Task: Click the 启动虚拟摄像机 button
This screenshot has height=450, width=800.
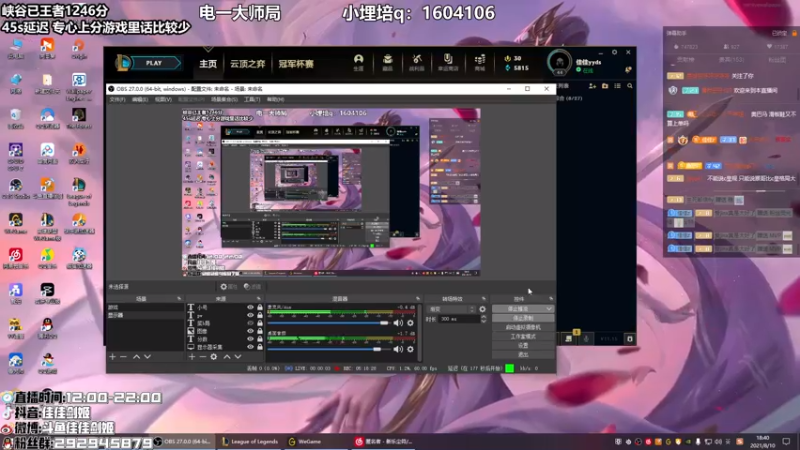Action: pyautogui.click(x=523, y=327)
